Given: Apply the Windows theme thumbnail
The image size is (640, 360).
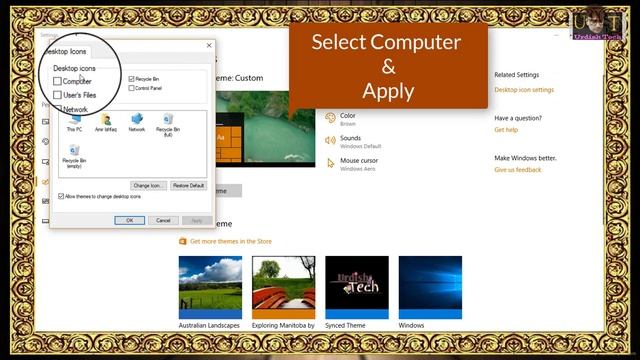Looking at the screenshot, I should tap(430, 287).
